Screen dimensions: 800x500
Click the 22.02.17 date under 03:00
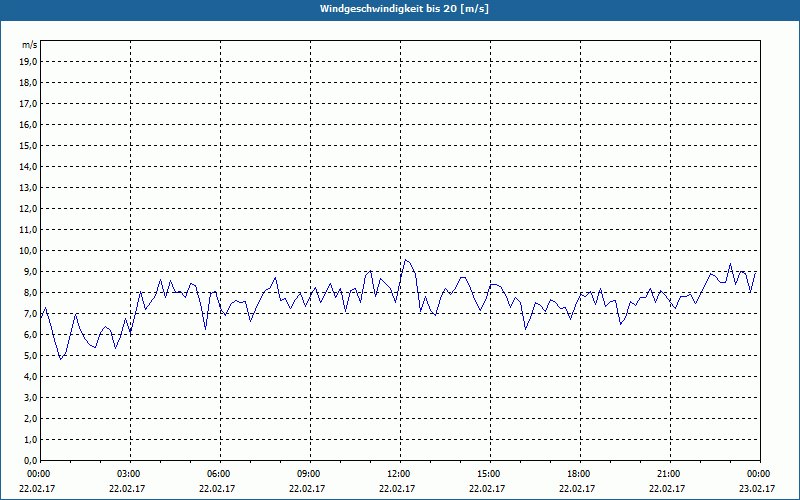127,488
